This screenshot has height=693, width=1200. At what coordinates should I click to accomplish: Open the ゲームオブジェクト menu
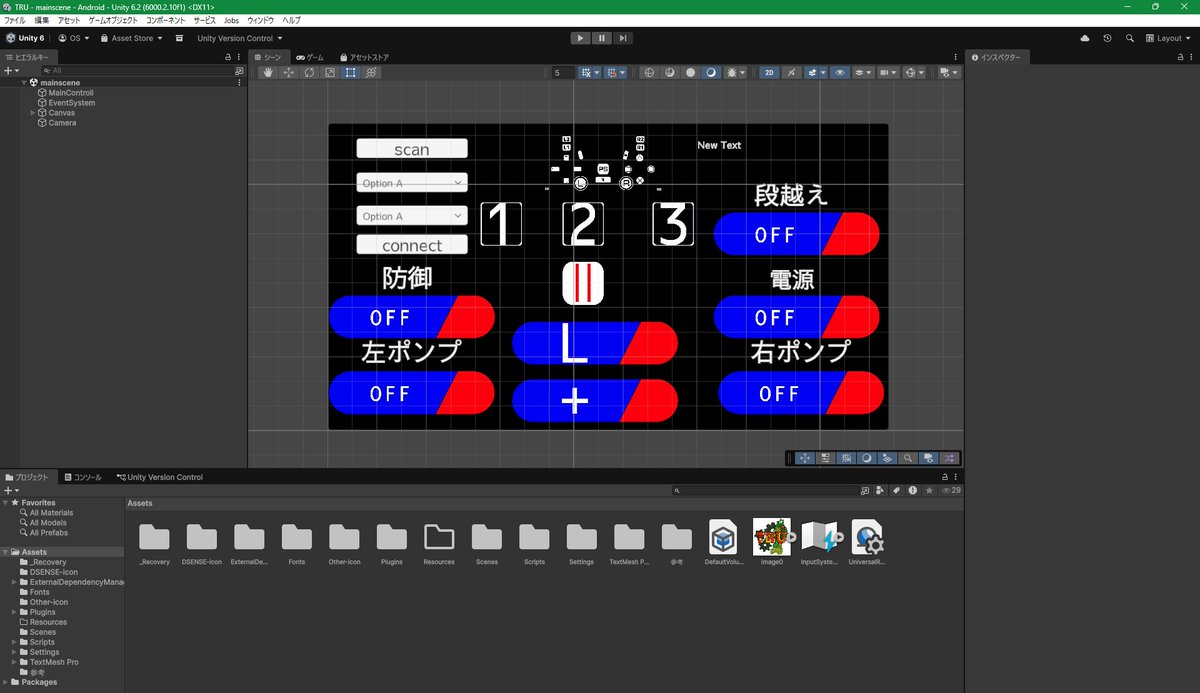point(113,20)
